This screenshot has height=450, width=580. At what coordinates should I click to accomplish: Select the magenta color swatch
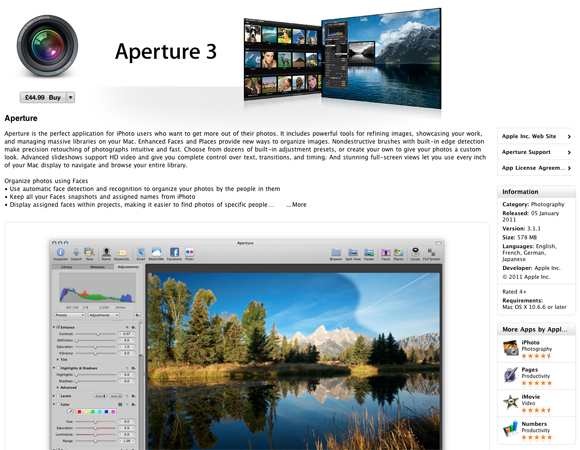113,412
